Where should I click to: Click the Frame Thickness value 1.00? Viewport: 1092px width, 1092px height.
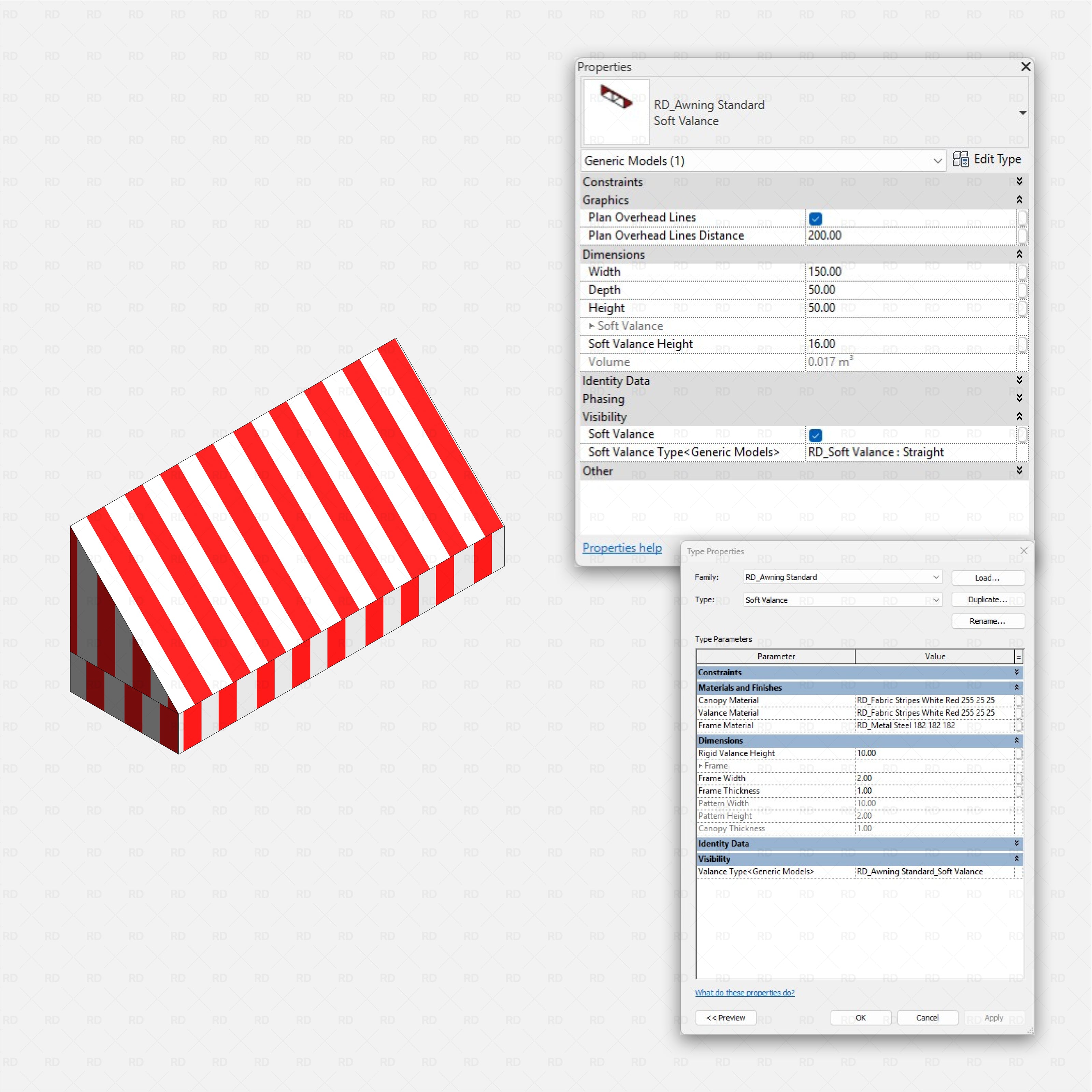click(x=935, y=791)
